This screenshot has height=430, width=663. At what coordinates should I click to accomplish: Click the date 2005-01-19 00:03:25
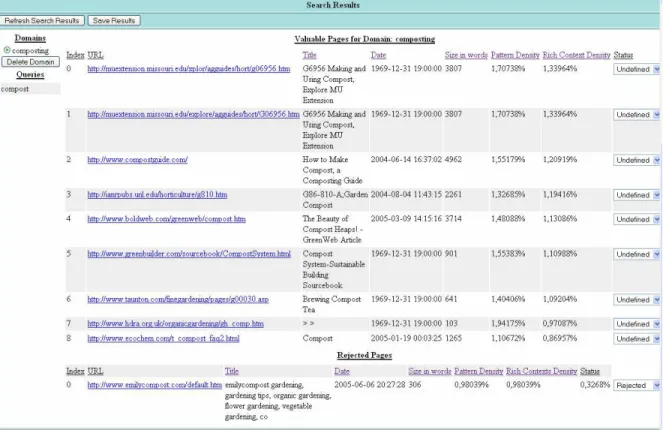pyautogui.click(x=406, y=338)
